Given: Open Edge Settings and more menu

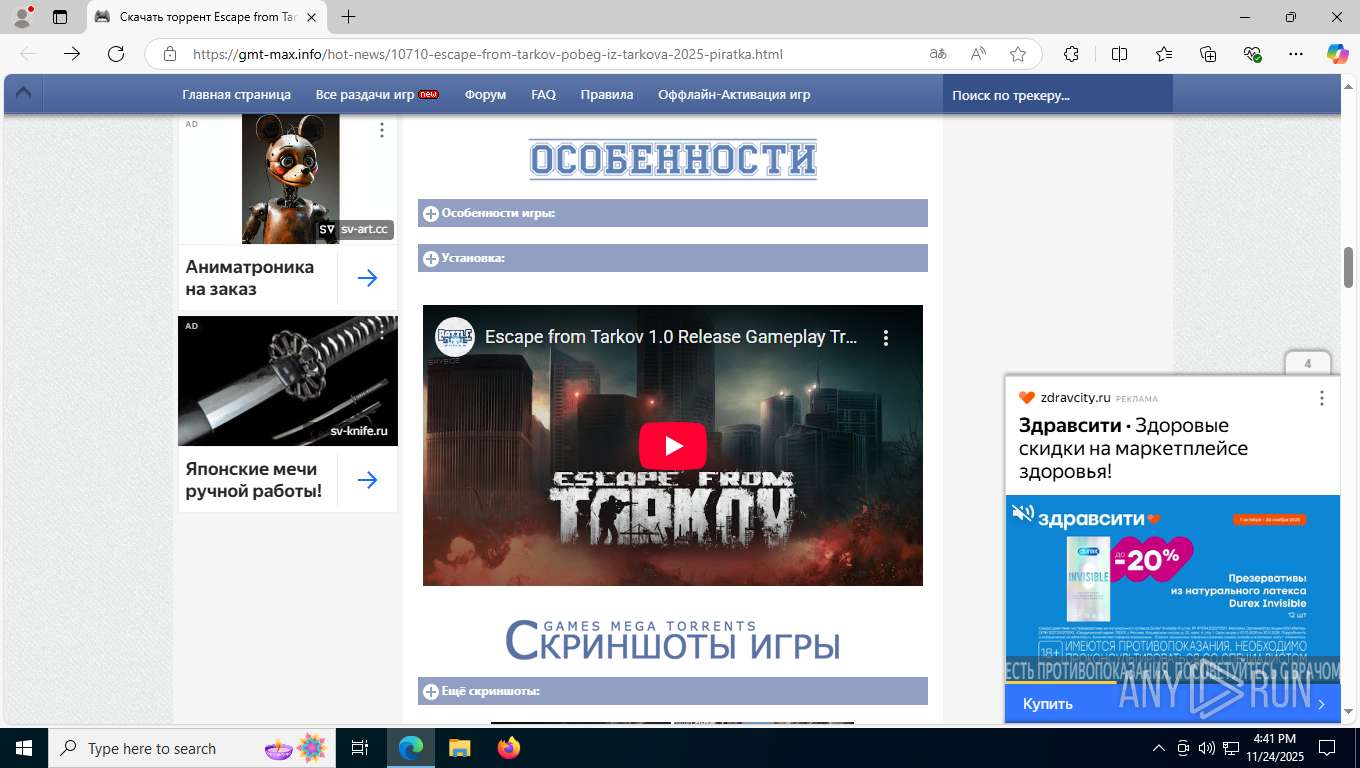Looking at the screenshot, I should pos(1296,54).
